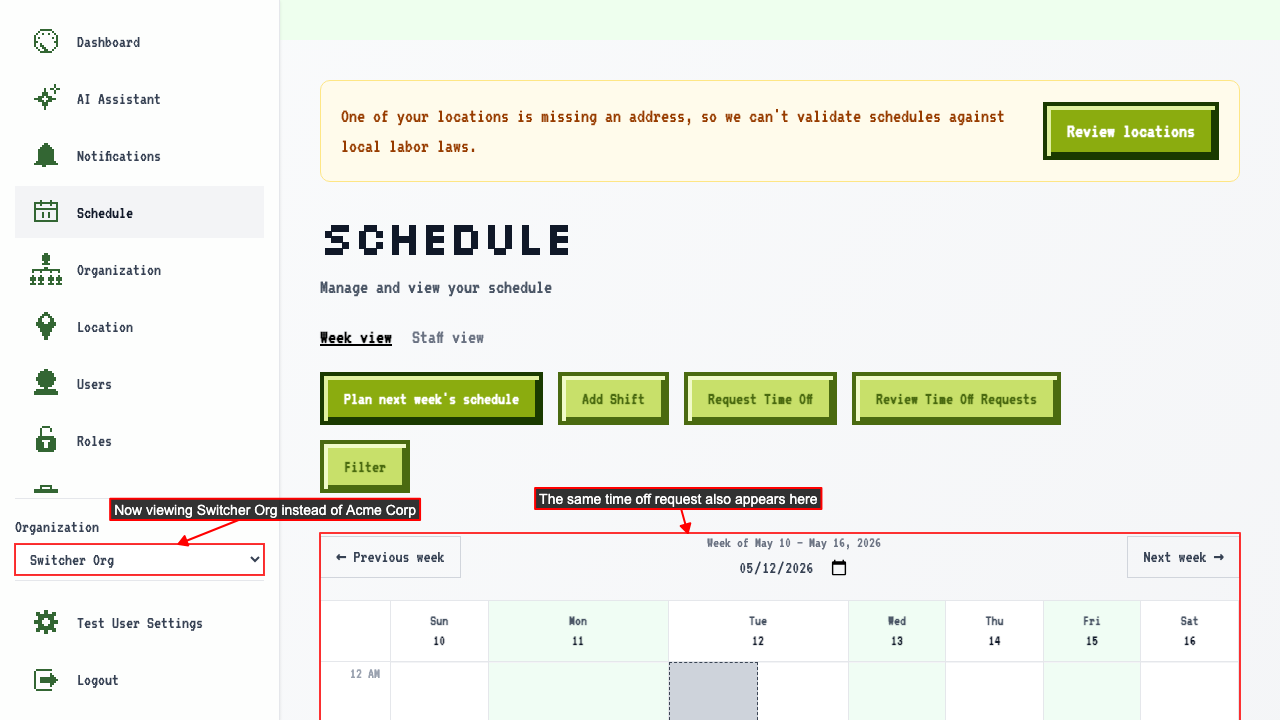Open Test User Settings

click(x=139, y=623)
